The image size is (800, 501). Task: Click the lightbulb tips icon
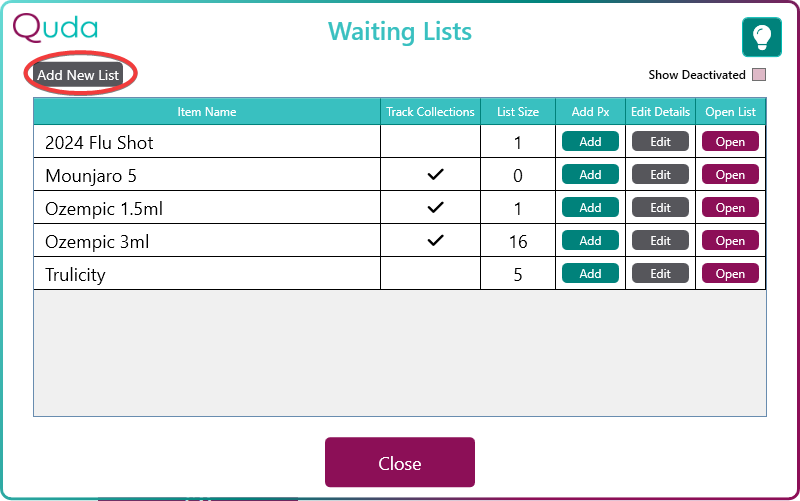[x=761, y=37]
